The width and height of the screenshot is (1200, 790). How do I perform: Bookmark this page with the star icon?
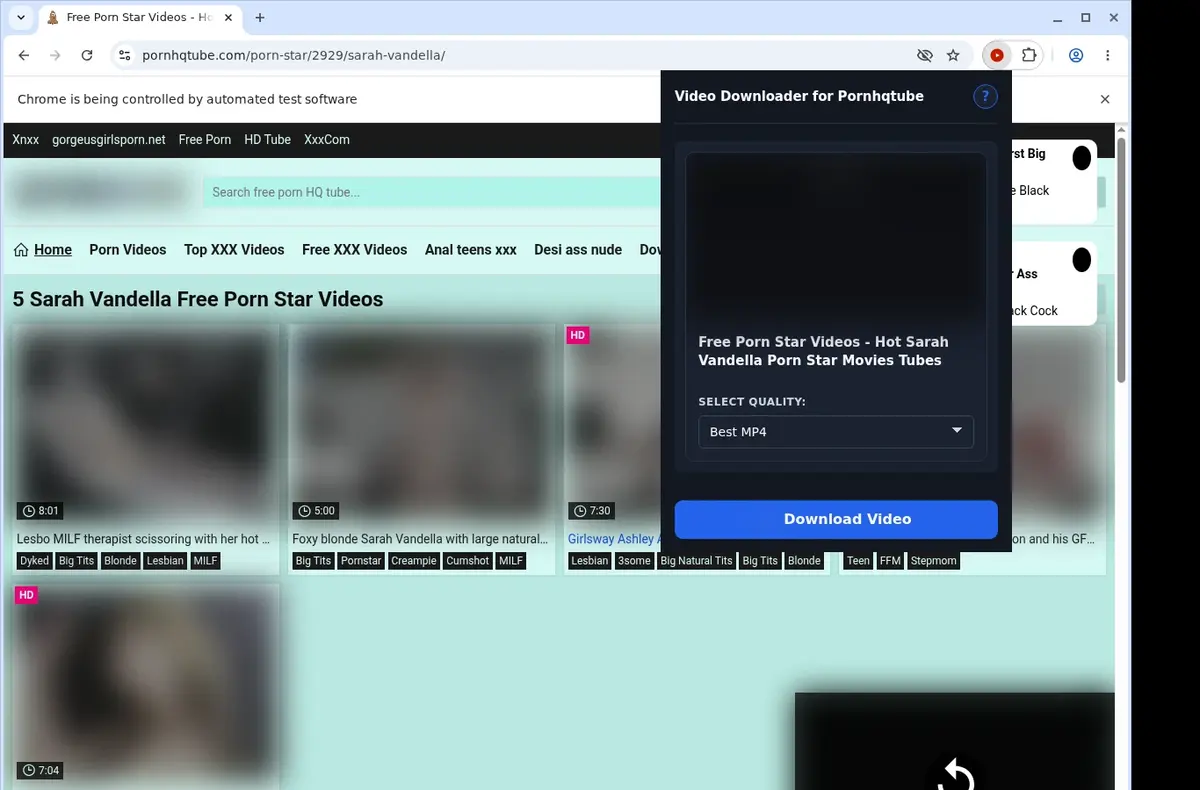pyautogui.click(x=953, y=55)
